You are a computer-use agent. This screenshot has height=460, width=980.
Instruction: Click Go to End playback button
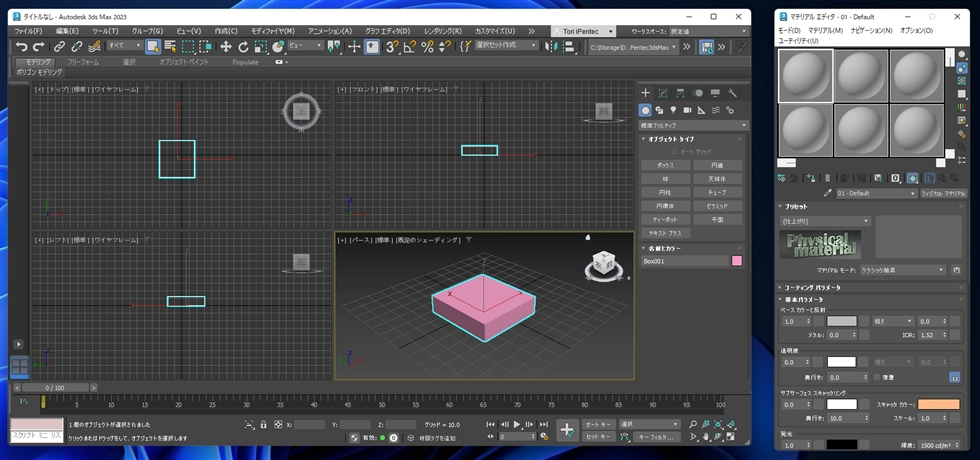click(x=544, y=424)
